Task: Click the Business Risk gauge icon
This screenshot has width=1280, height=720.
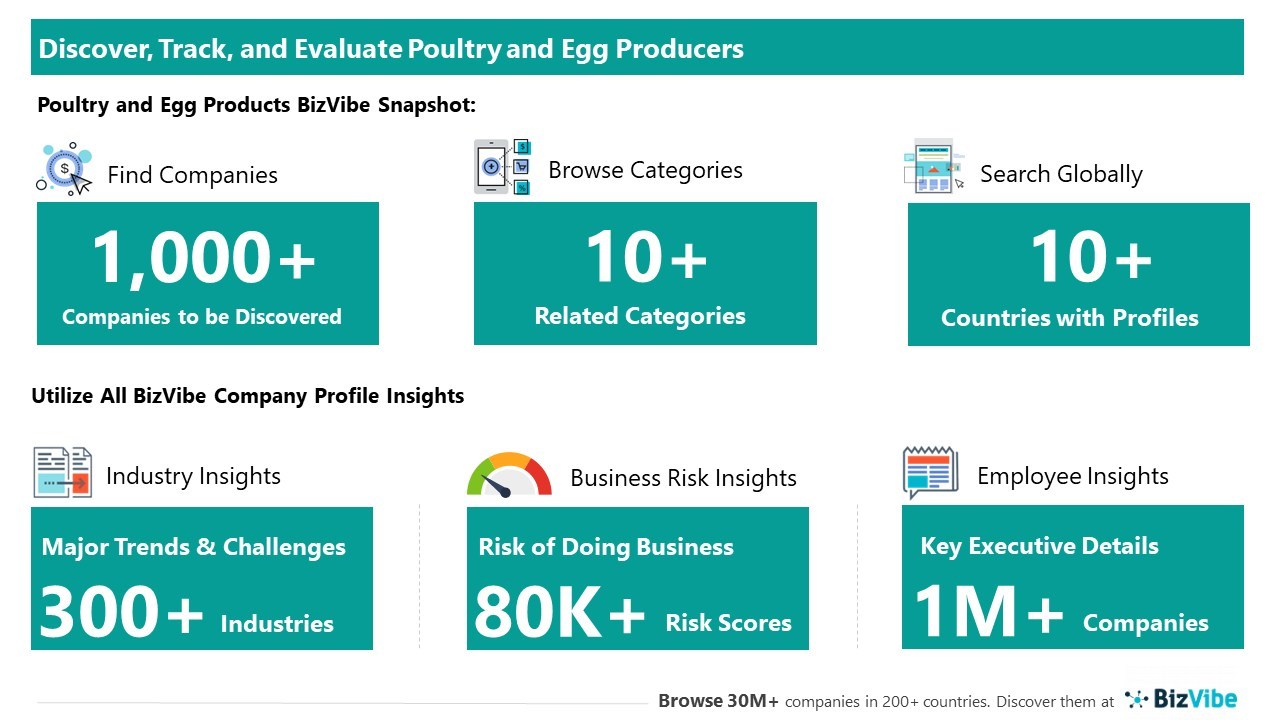Action: coord(508,475)
